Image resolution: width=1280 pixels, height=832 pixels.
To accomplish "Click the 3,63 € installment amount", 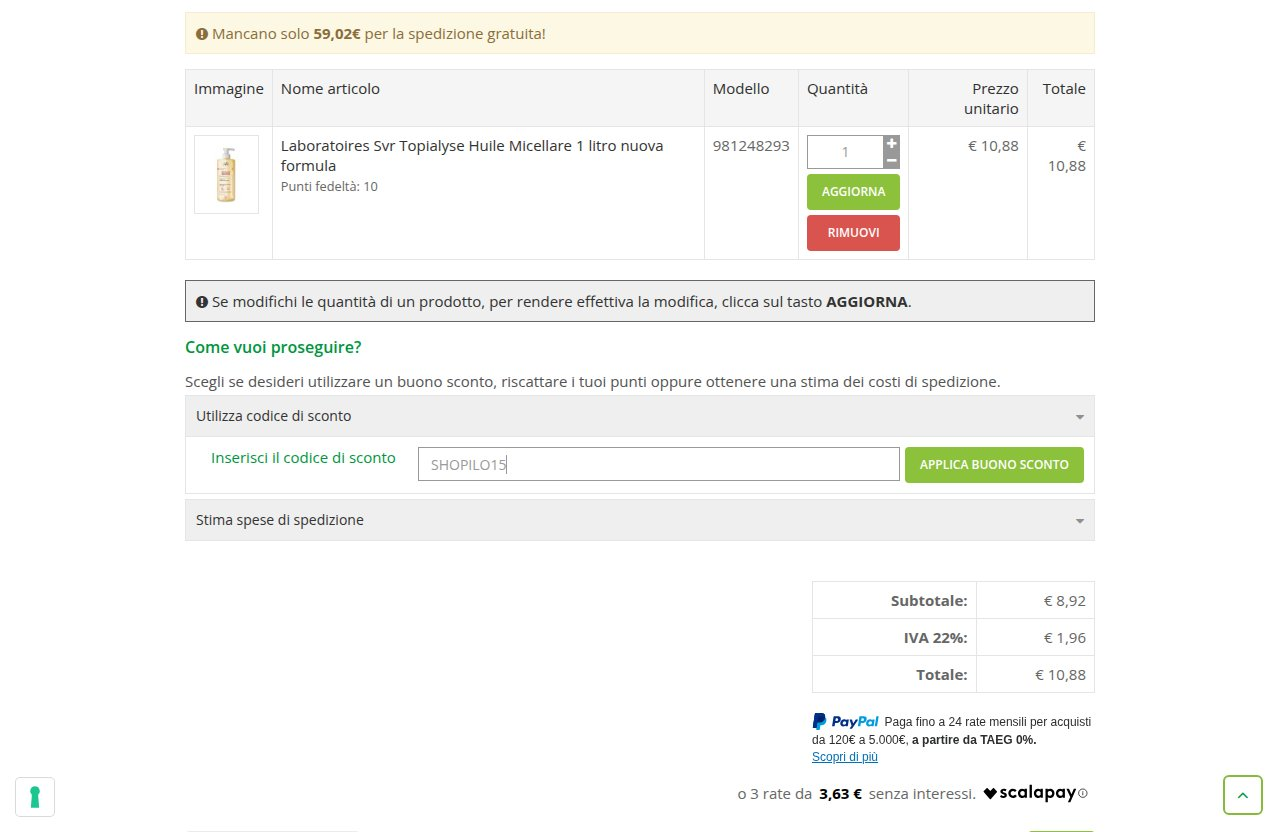I will 840,795.
